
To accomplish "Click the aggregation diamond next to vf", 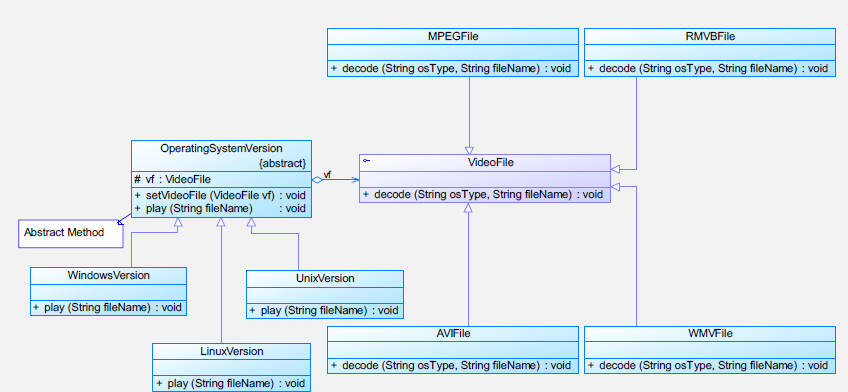I will (317, 180).
